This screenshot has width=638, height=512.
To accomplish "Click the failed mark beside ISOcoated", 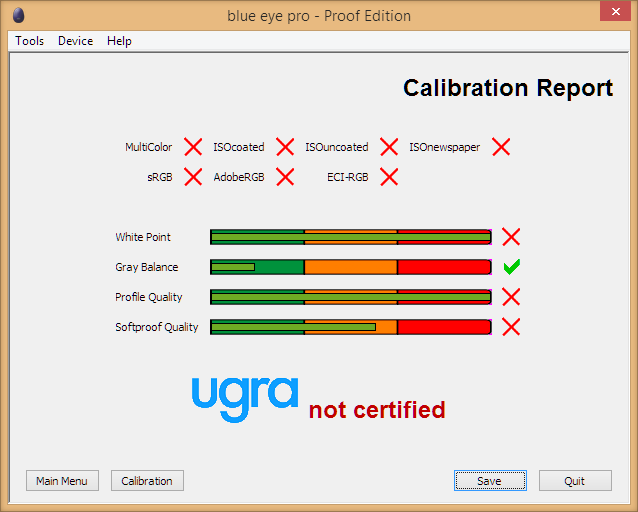I will coord(285,147).
